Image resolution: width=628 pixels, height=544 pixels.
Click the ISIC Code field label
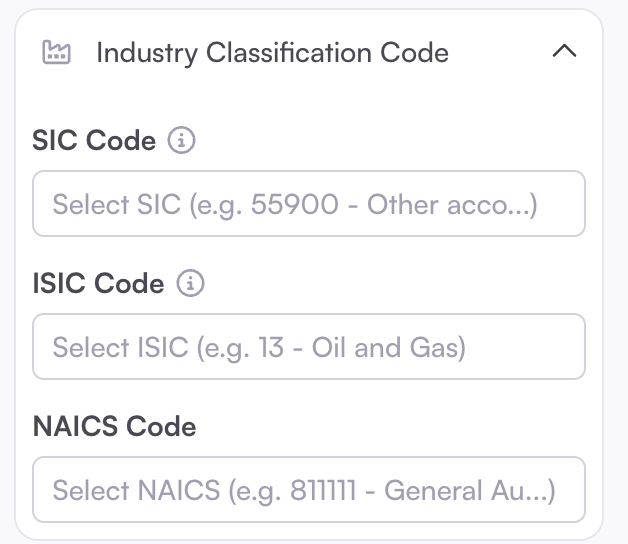point(98,284)
